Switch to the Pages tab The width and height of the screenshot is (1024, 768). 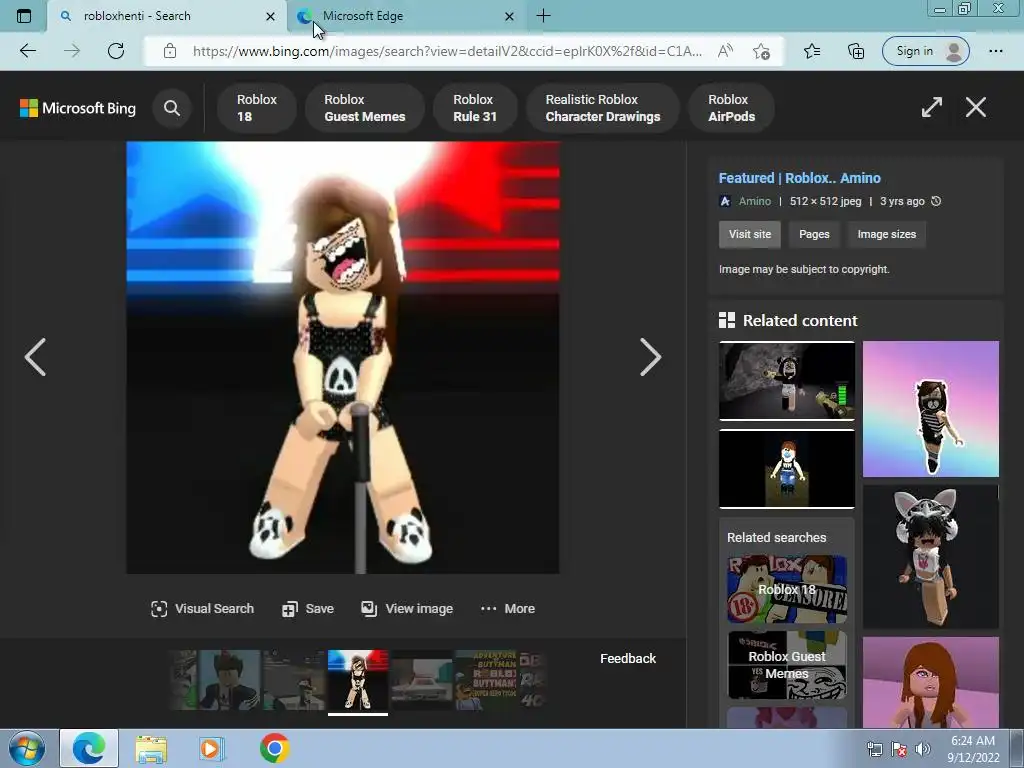(814, 234)
